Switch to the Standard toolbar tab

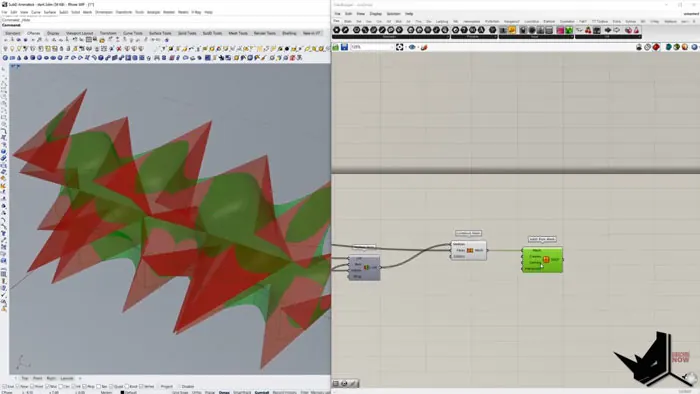click(12, 33)
